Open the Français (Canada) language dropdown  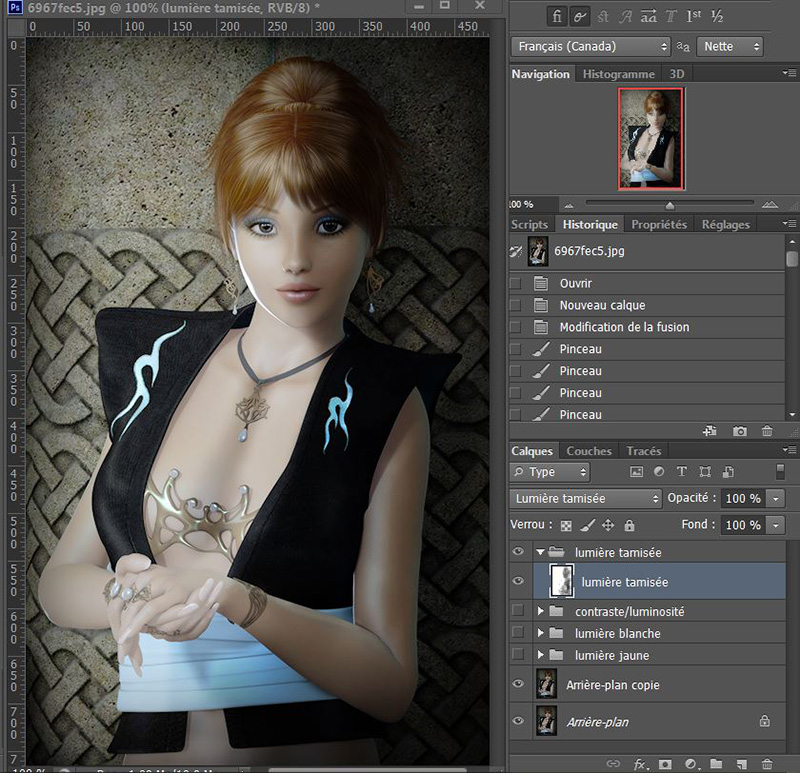590,46
